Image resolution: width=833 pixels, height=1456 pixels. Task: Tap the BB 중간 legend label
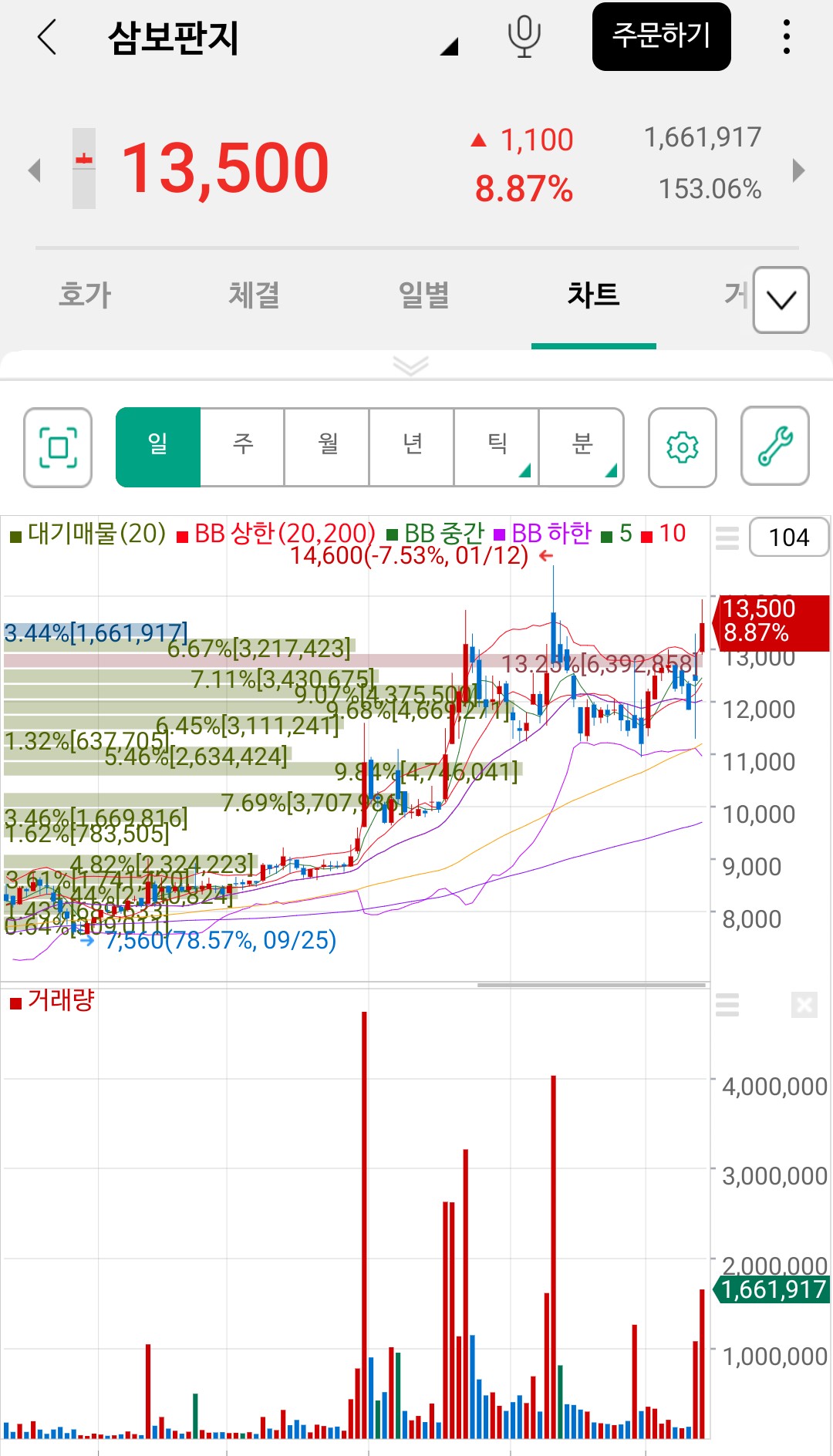[x=436, y=533]
